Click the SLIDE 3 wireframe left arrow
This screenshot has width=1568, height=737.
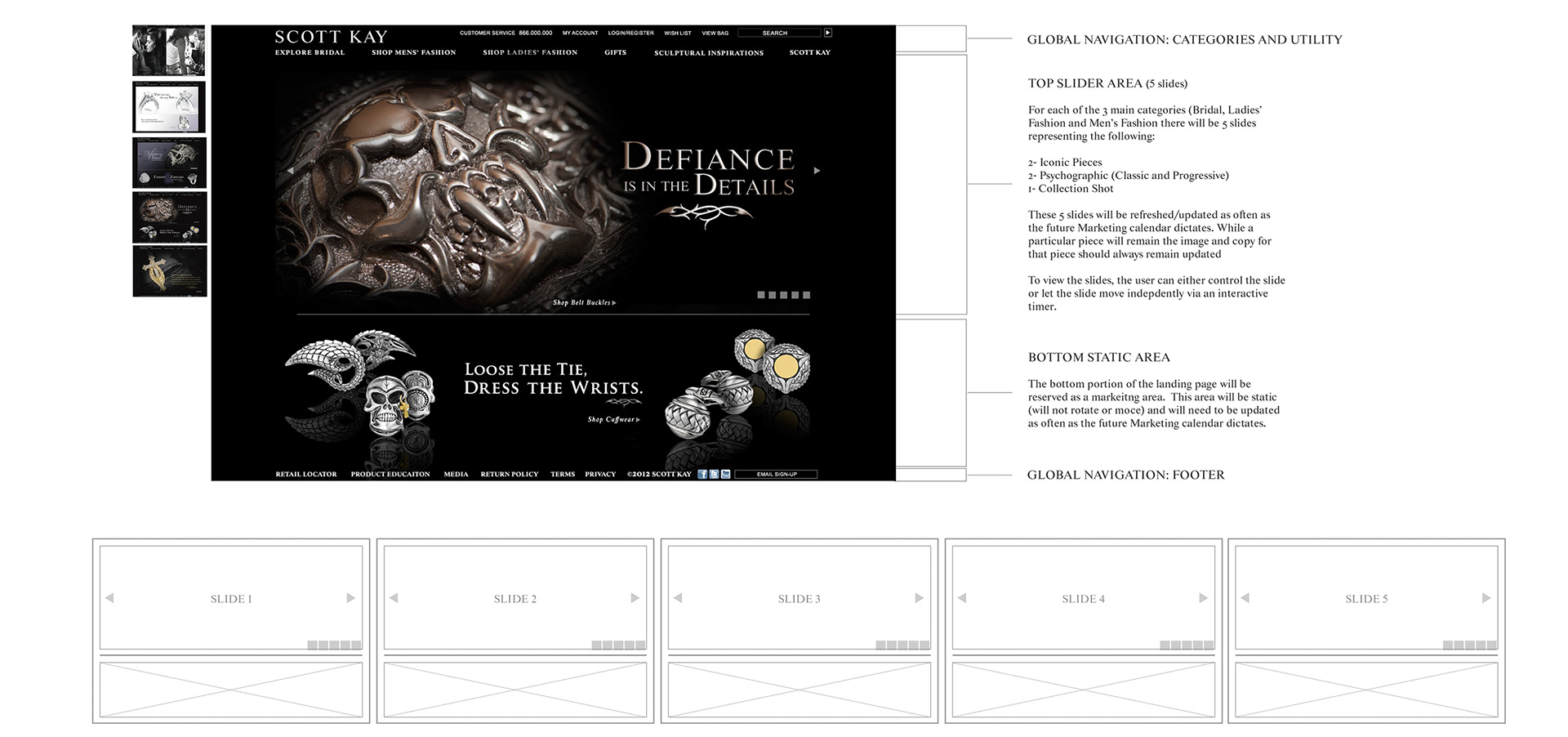678,598
